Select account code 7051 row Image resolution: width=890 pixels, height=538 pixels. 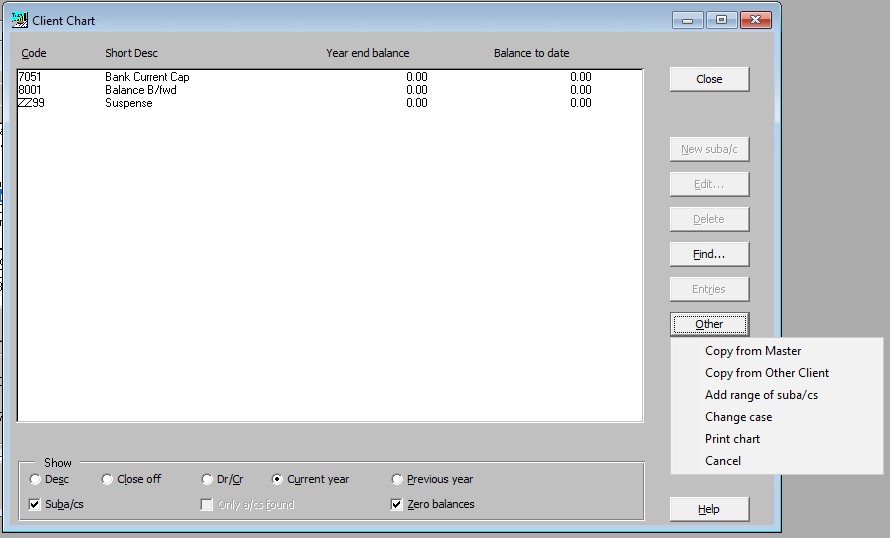tap(330, 77)
